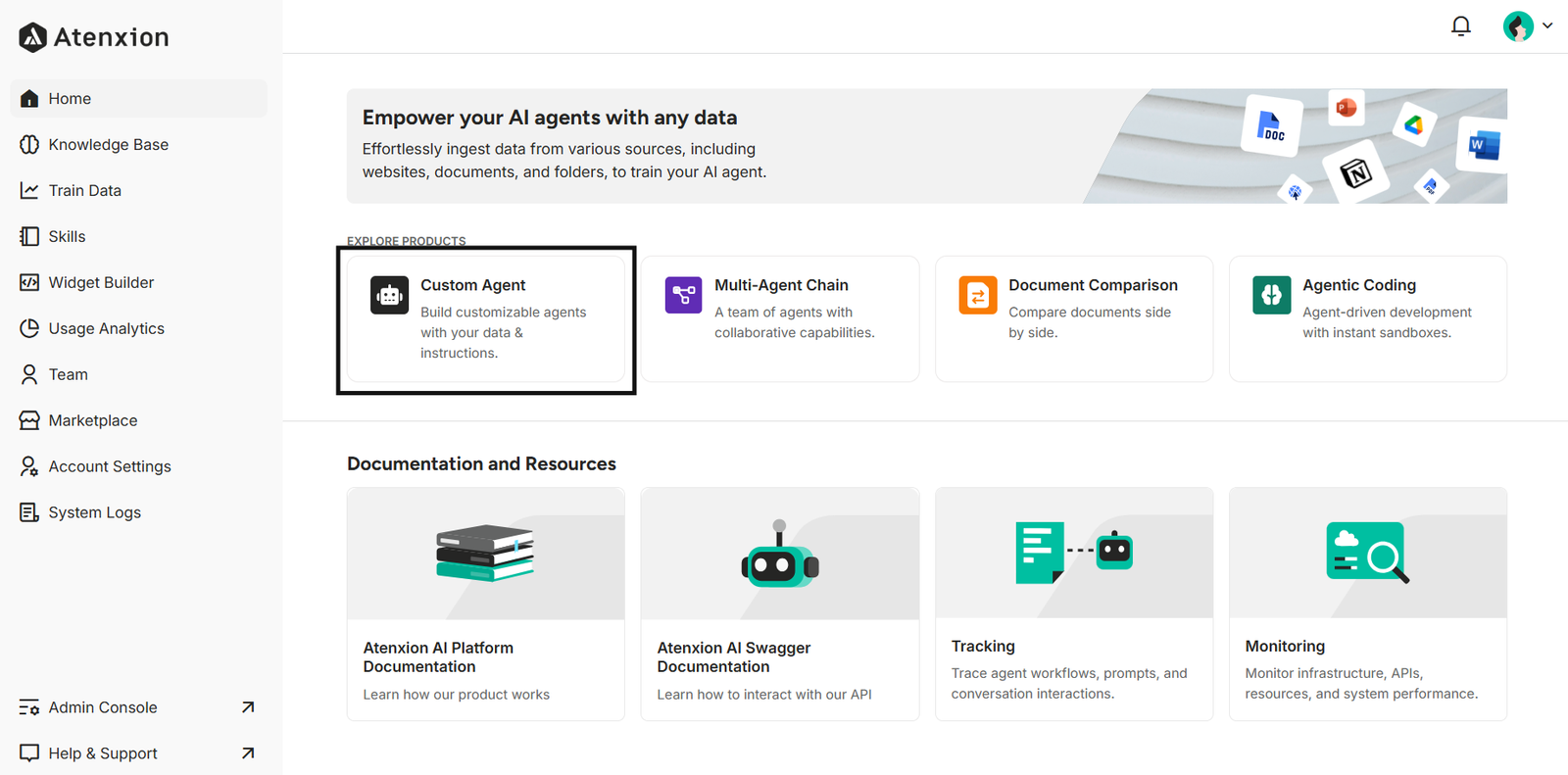Go to Home in sidebar
The width and height of the screenshot is (1568, 775).
[x=139, y=98]
